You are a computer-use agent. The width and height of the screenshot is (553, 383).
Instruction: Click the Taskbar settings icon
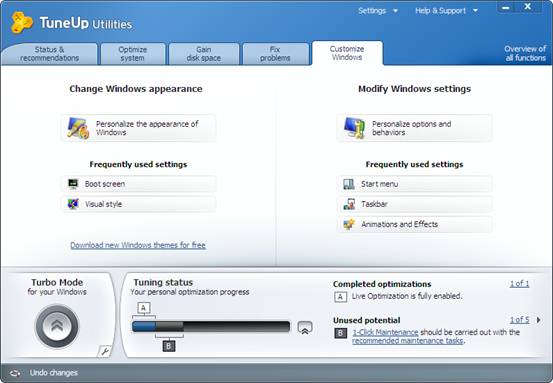coord(349,204)
